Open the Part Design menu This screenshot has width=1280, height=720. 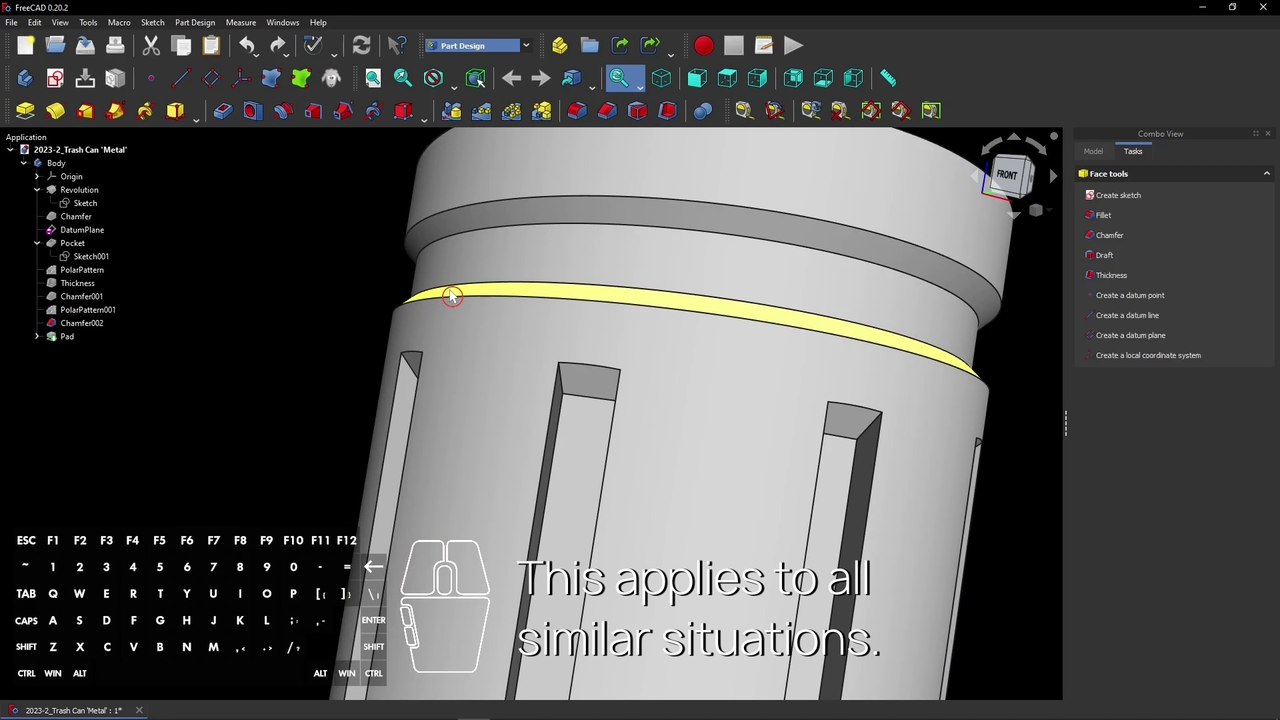coord(195,22)
